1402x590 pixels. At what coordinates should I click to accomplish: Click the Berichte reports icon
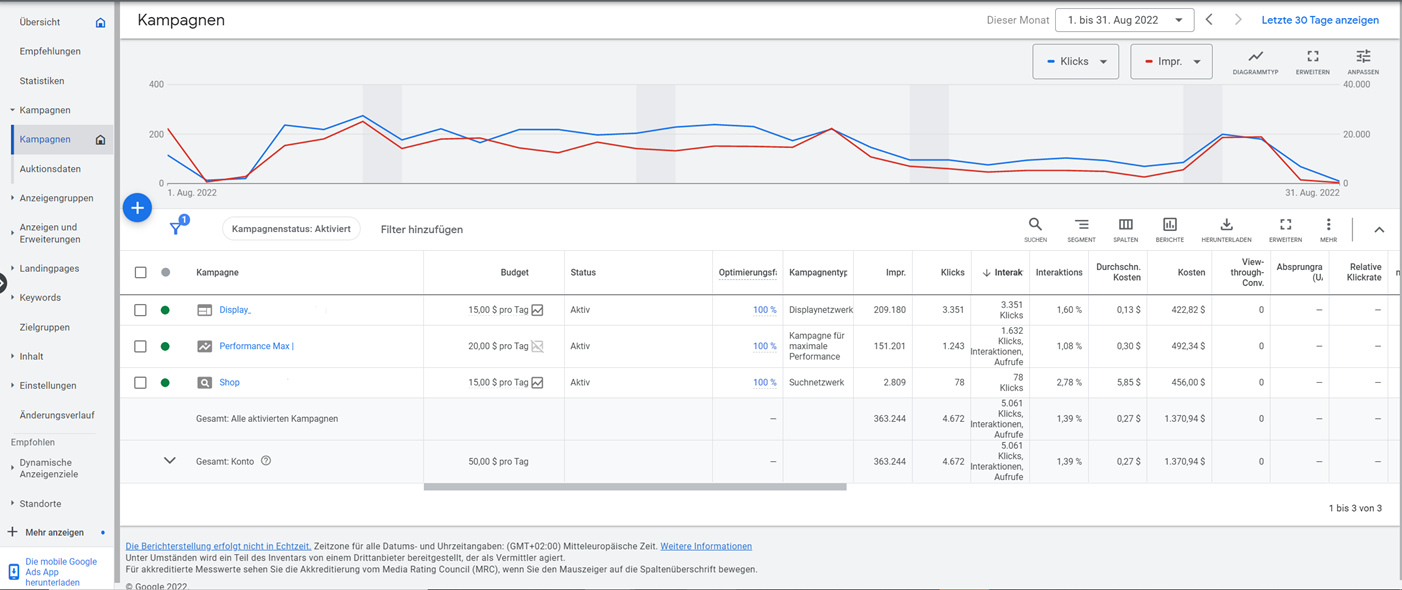click(1169, 228)
